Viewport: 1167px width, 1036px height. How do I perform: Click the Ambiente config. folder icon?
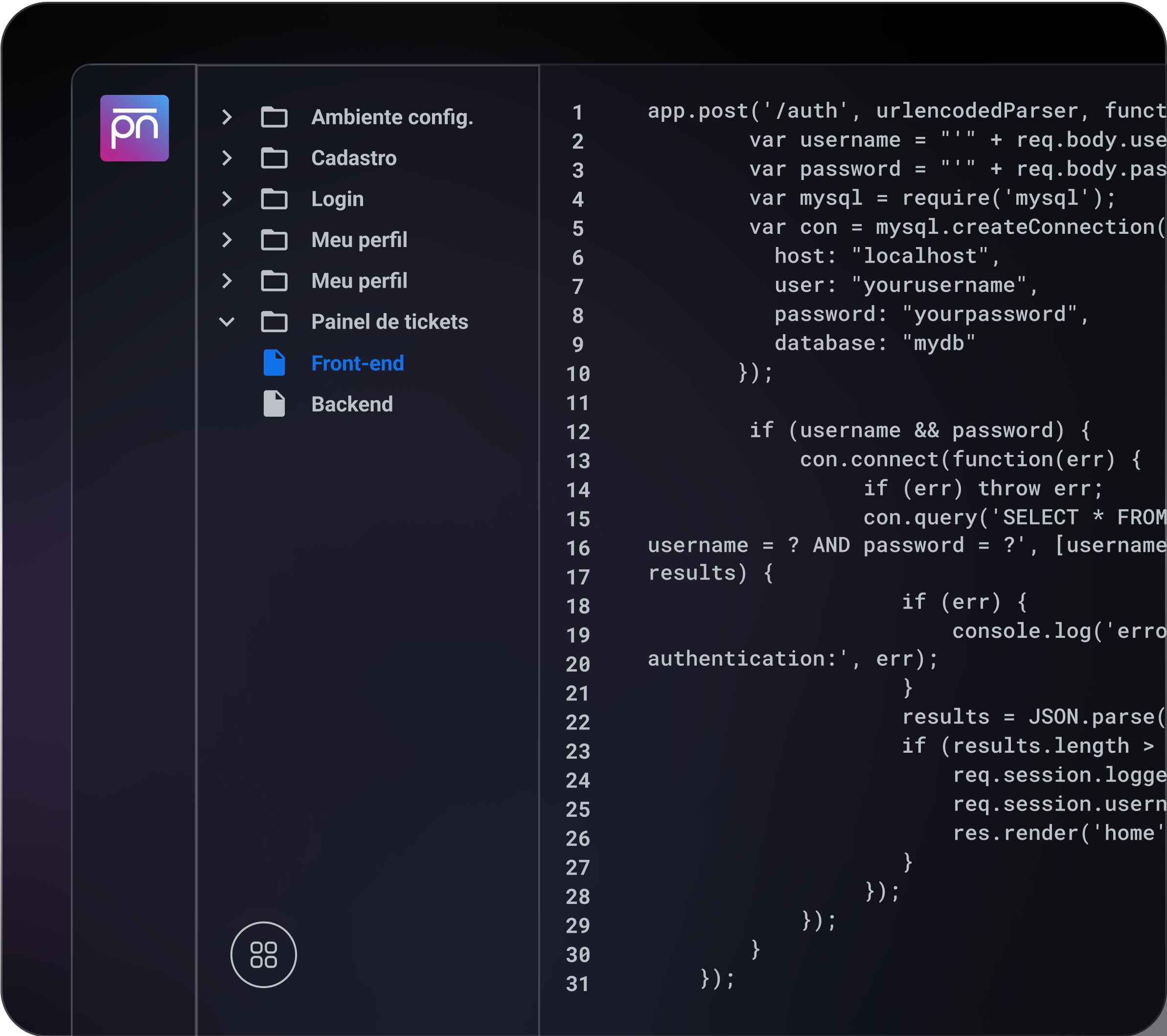pos(274,117)
